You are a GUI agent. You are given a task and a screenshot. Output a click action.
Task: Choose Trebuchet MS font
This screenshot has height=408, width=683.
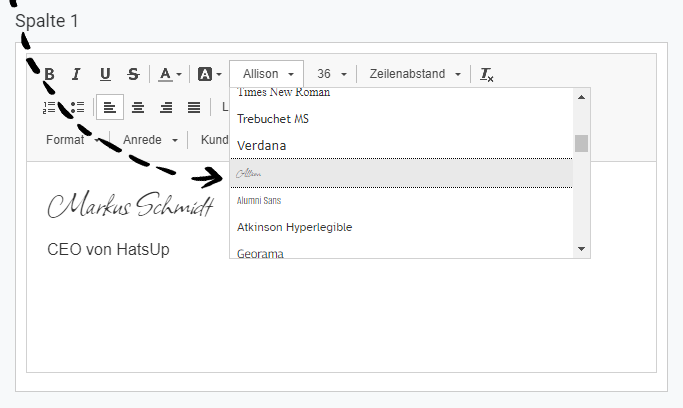[275, 119]
